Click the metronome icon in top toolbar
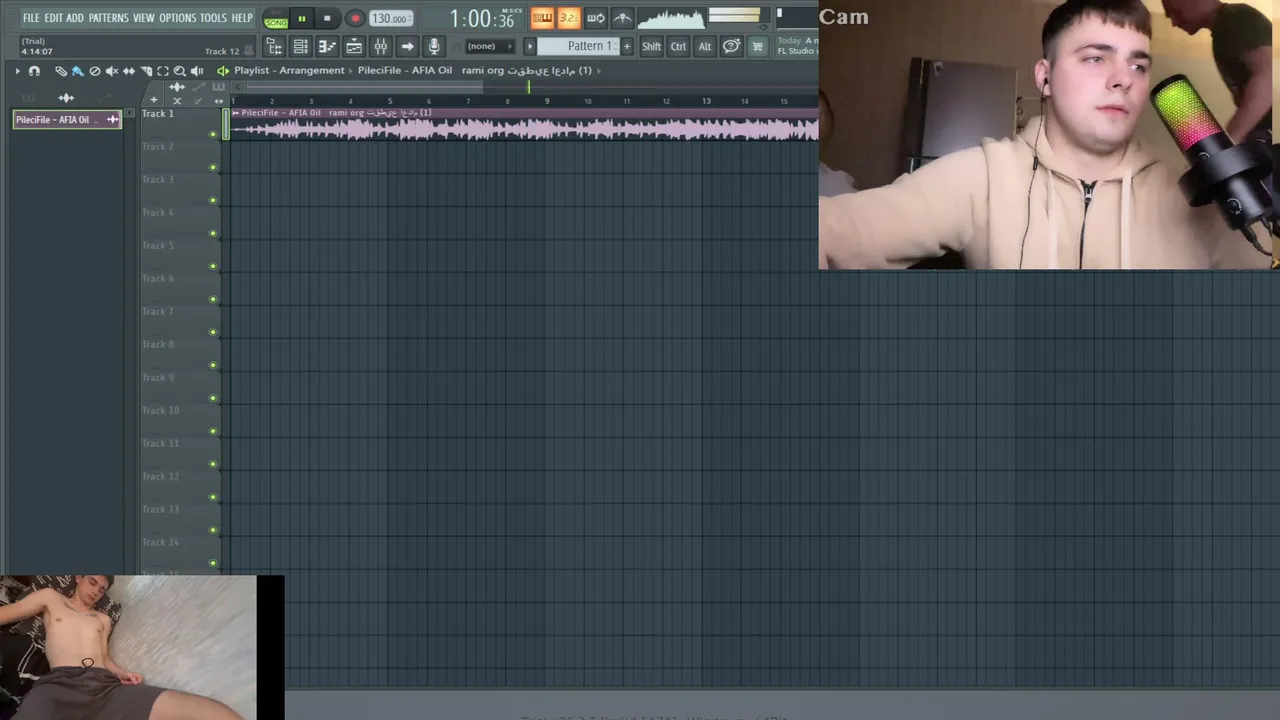This screenshot has width=1280, height=720. pos(622,18)
